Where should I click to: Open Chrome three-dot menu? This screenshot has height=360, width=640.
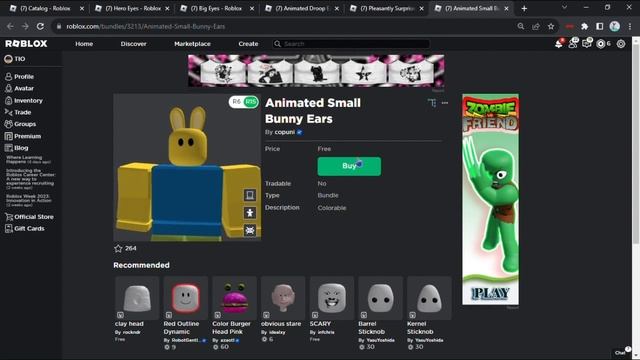tap(630, 26)
